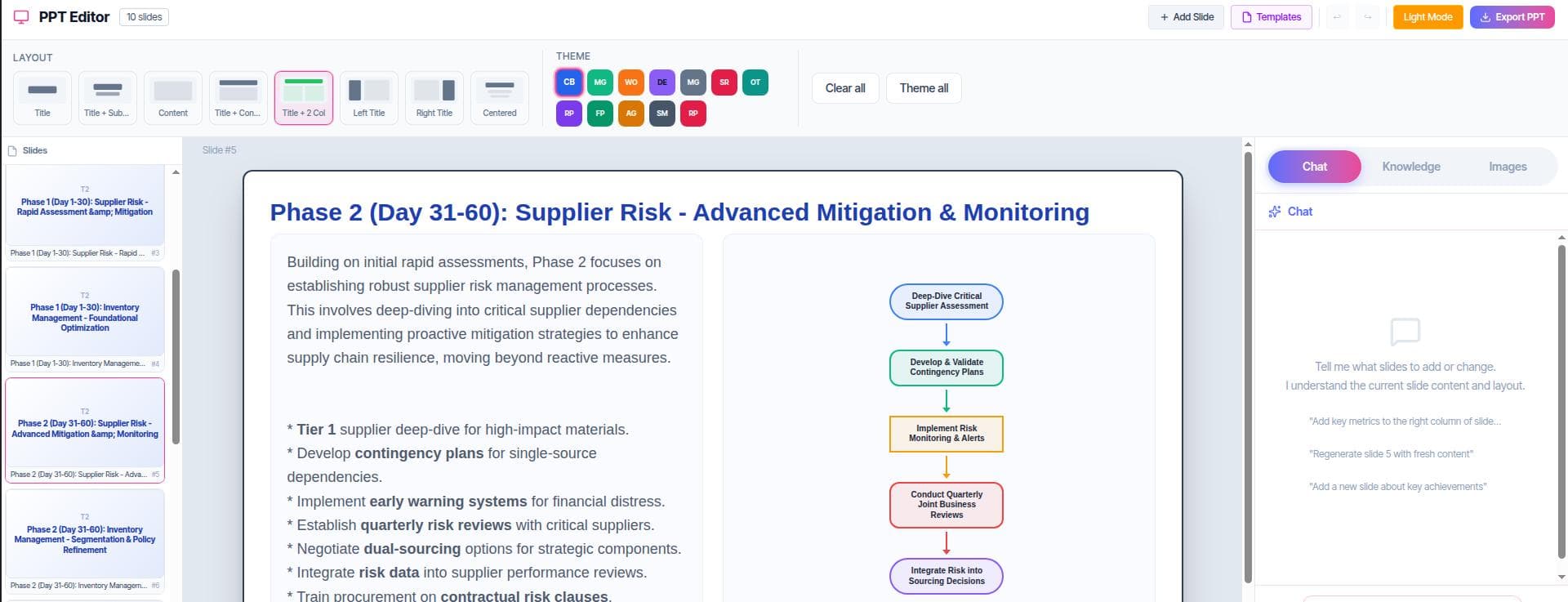Click the "Tier 1 supplier deep-dive" bullet
1568x602 pixels.
click(x=458, y=430)
